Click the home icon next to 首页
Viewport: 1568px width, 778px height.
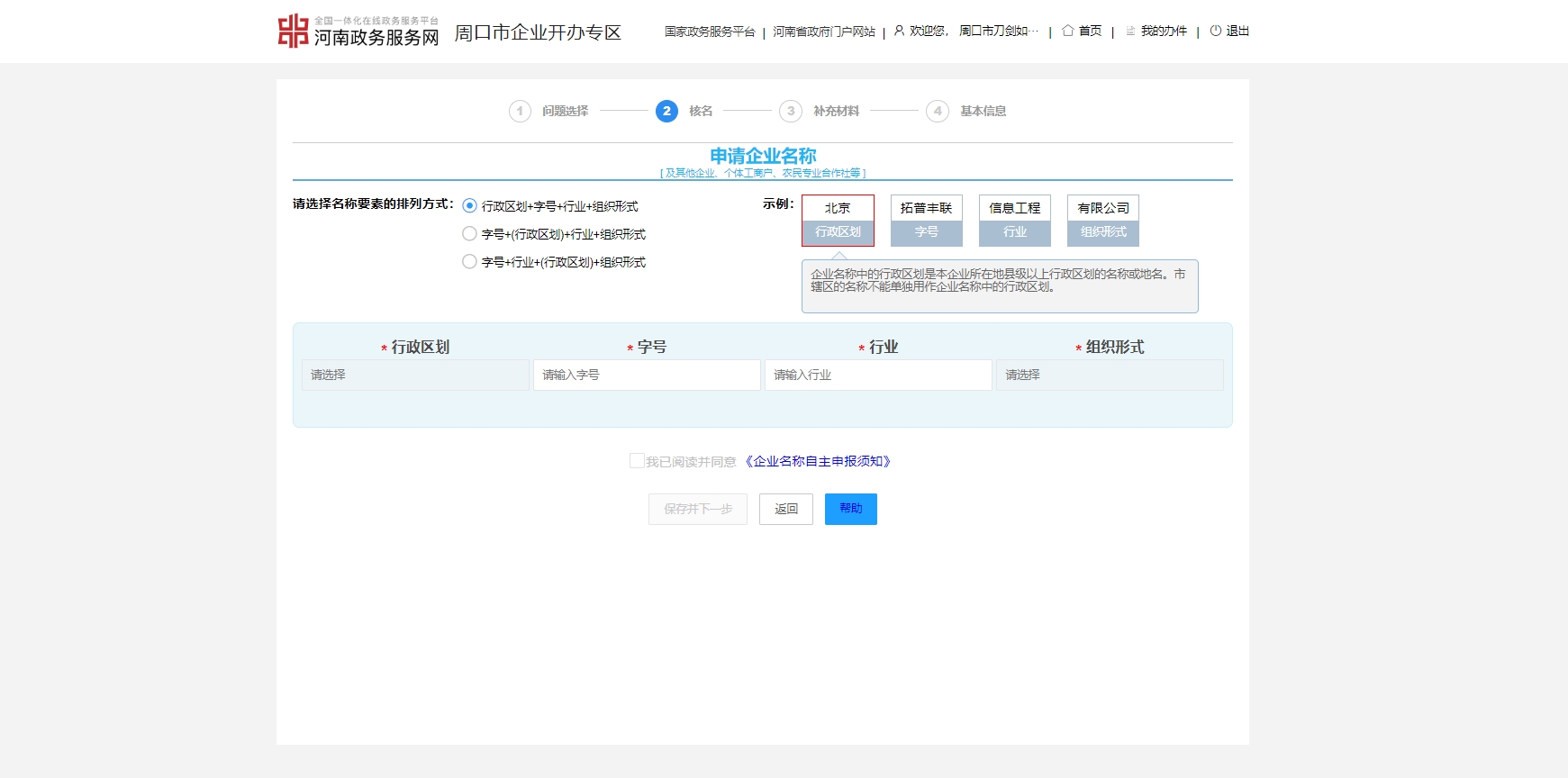pyautogui.click(x=1068, y=31)
